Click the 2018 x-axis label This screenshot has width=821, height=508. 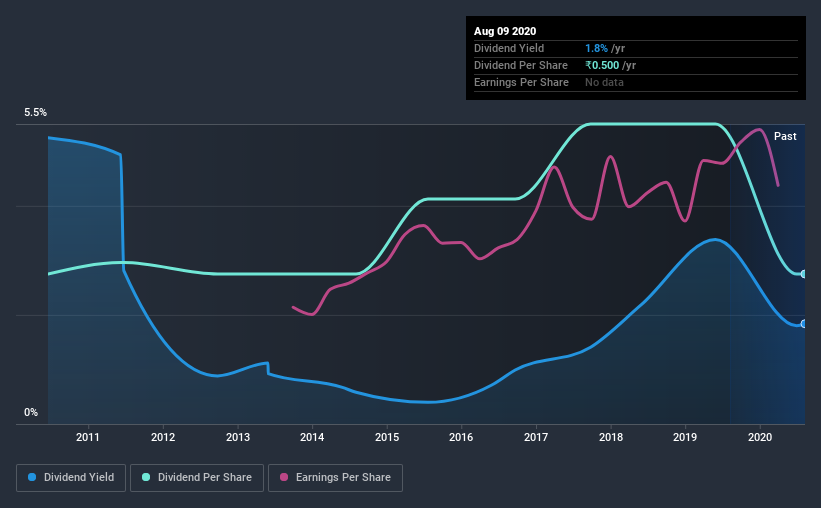click(611, 437)
